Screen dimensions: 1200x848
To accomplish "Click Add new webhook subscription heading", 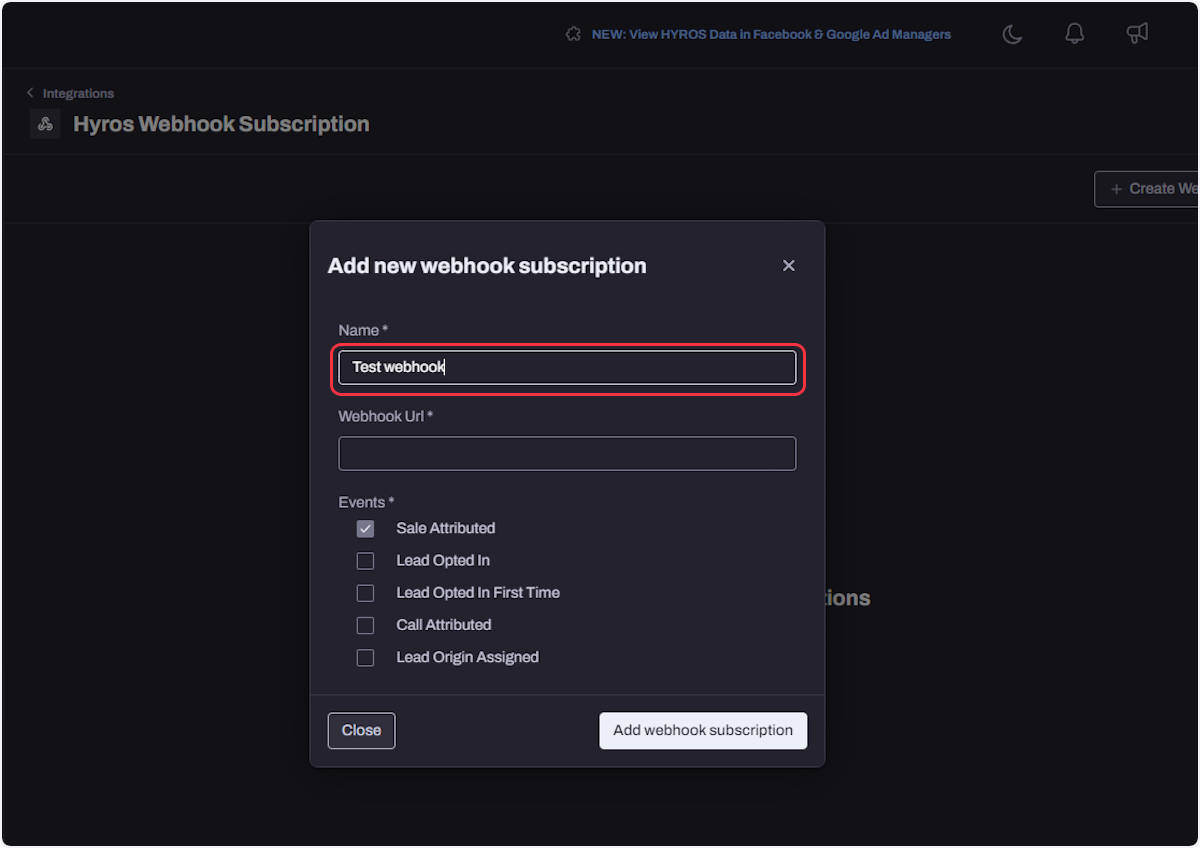I will 487,266.
